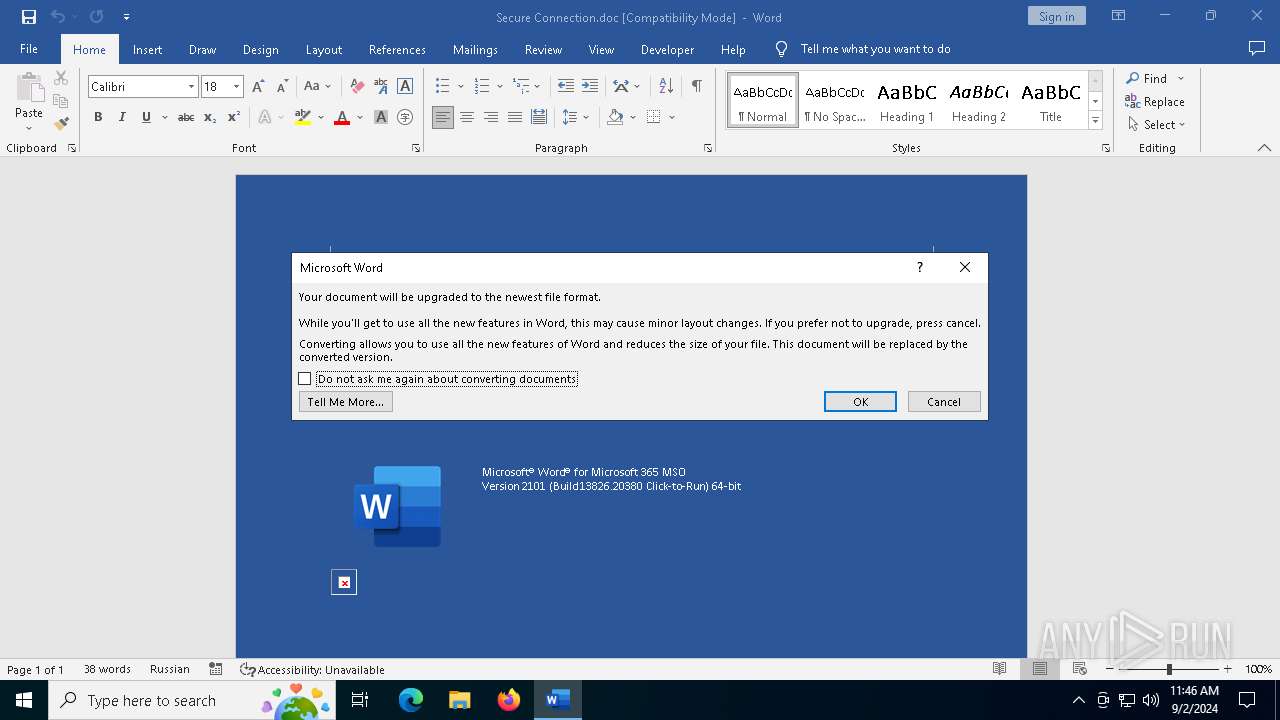The width and height of the screenshot is (1280, 720).
Task: Open Replace in the Editing group
Action: [1155, 101]
